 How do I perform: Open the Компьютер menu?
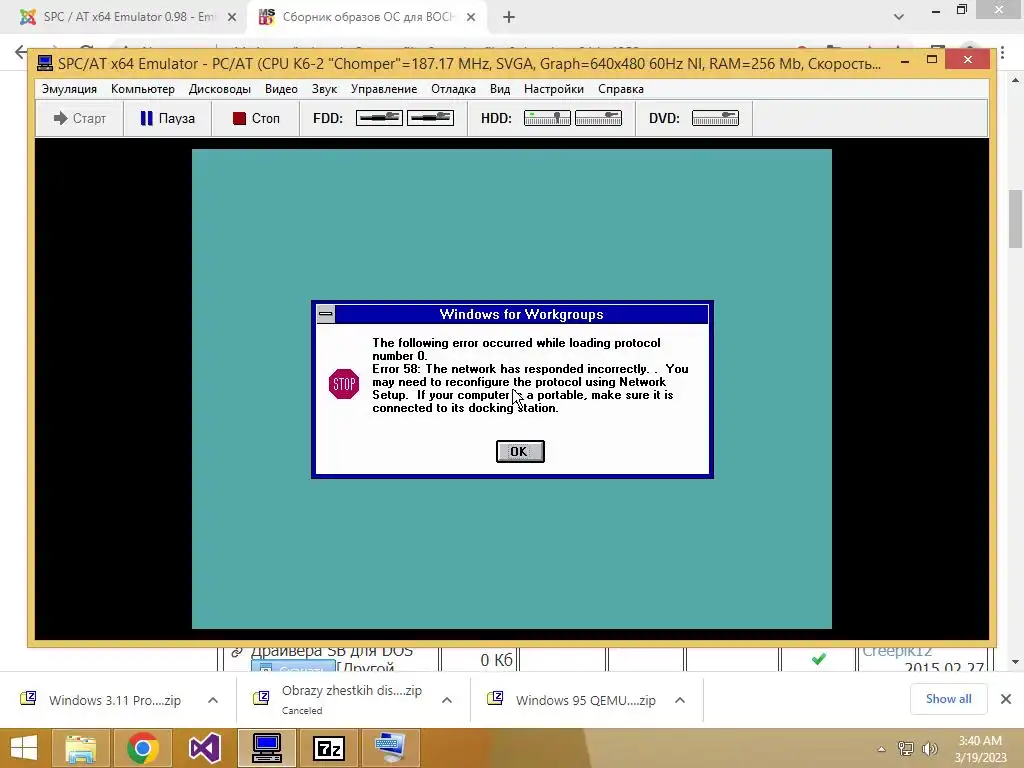pyautogui.click(x=142, y=89)
